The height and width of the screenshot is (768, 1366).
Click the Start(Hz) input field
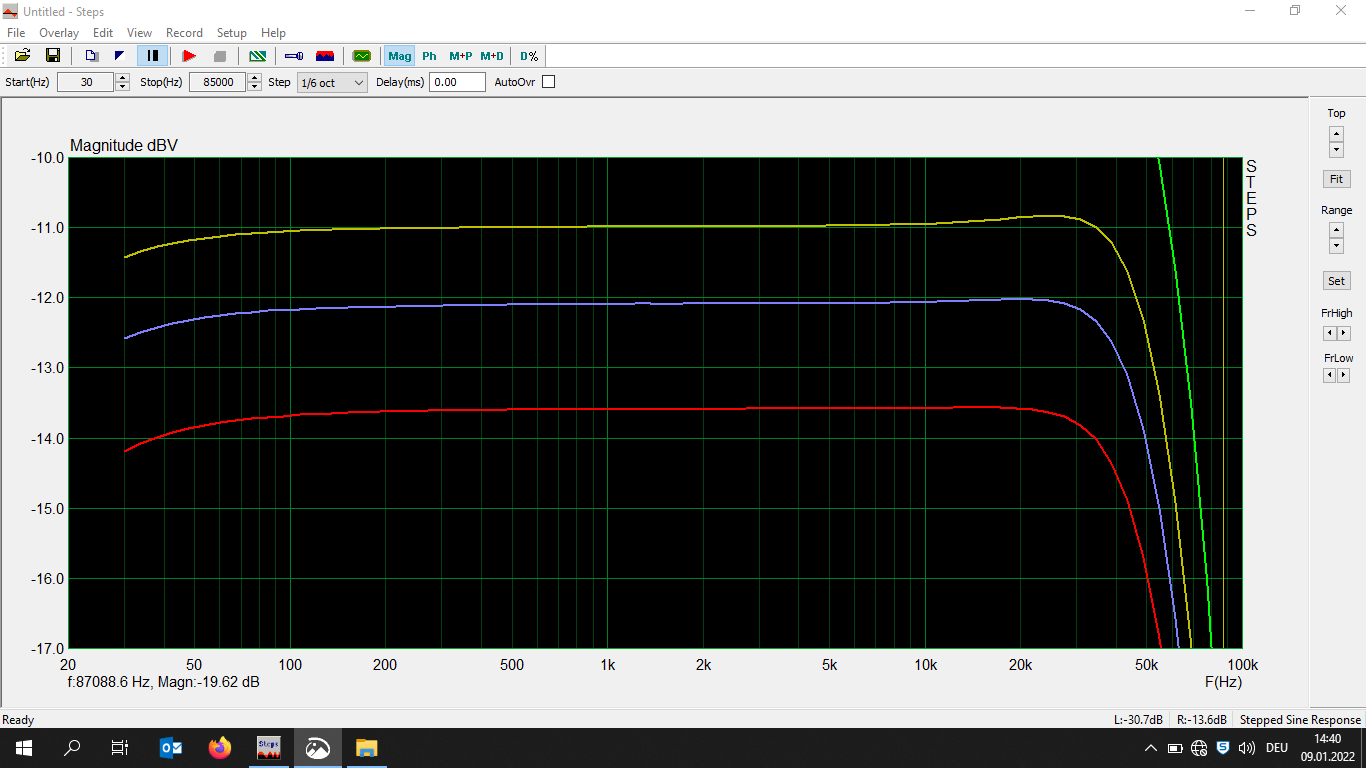tap(86, 82)
